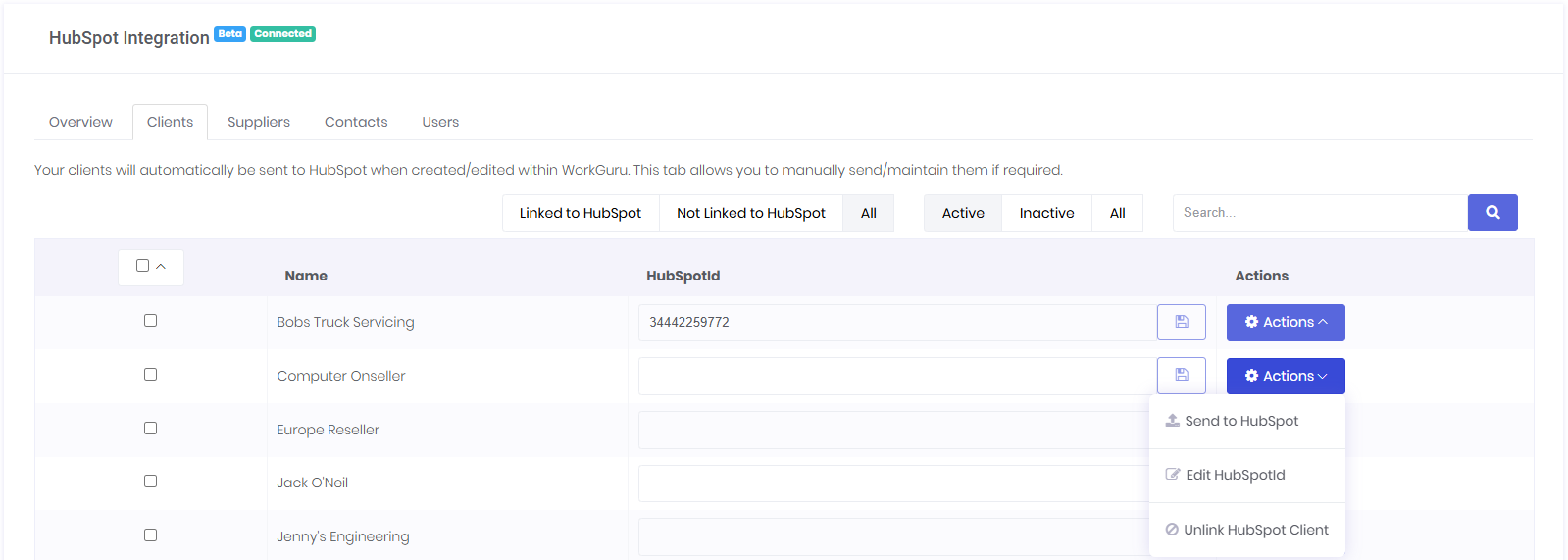The height and width of the screenshot is (560, 1568).
Task: Check the Jack O'Neil row checkbox
Action: click(x=150, y=482)
